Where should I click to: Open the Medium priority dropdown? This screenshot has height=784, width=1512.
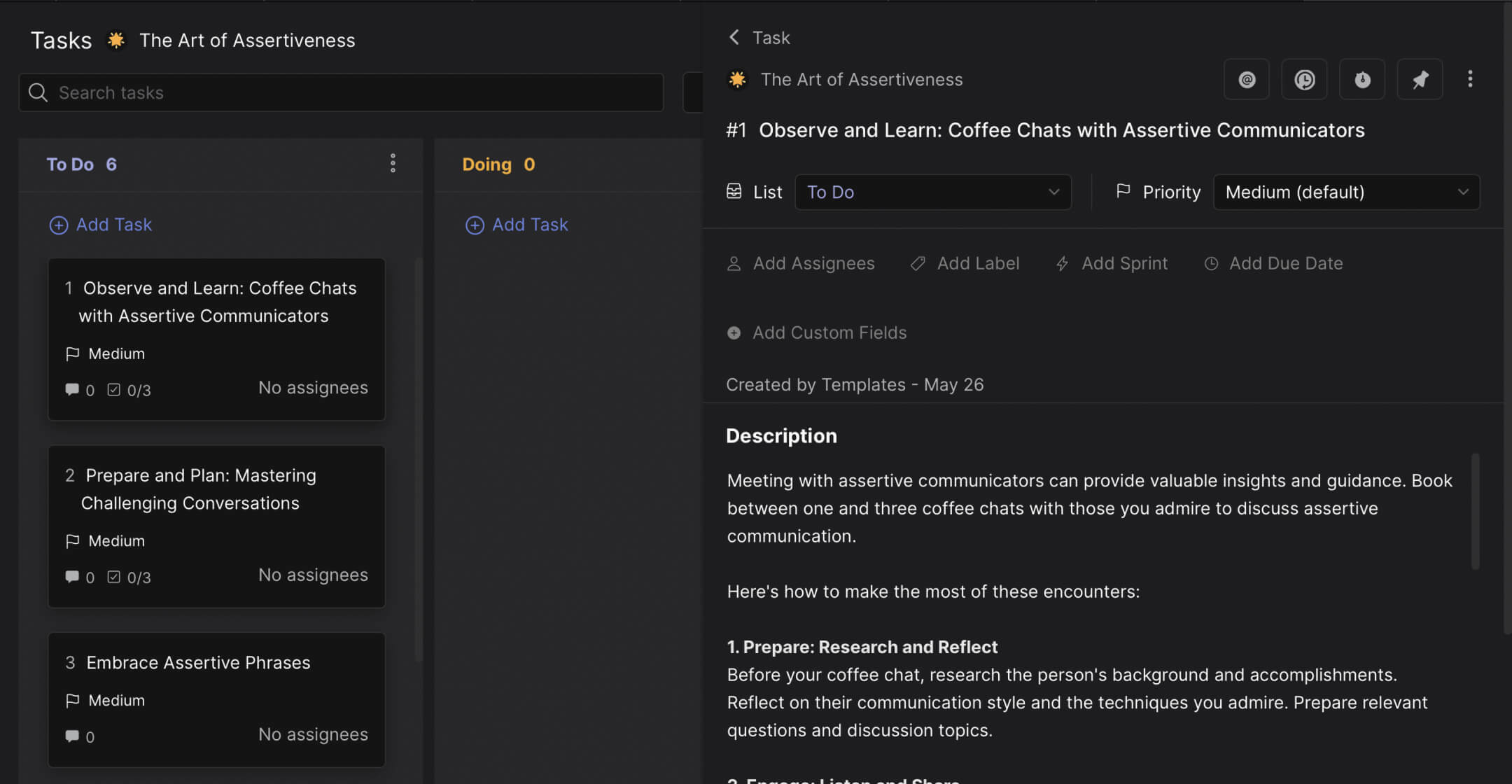[x=1346, y=192]
